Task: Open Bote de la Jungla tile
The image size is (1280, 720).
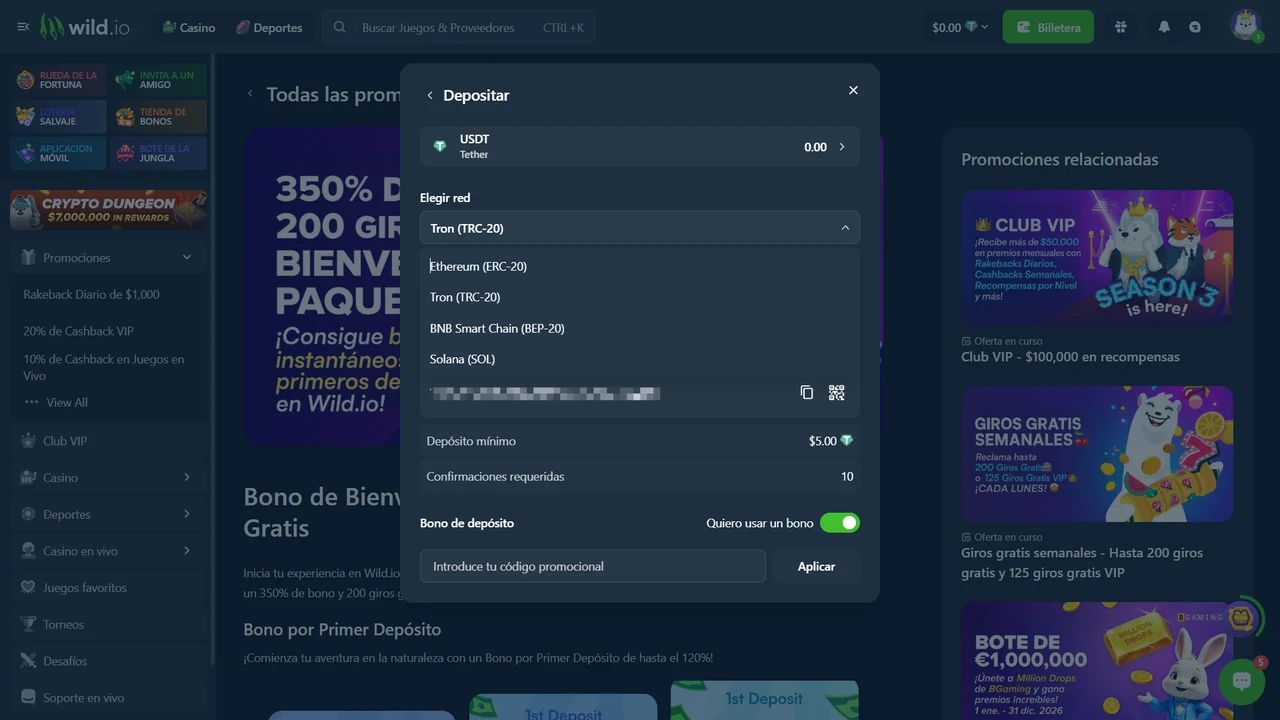Action: [x=158, y=153]
